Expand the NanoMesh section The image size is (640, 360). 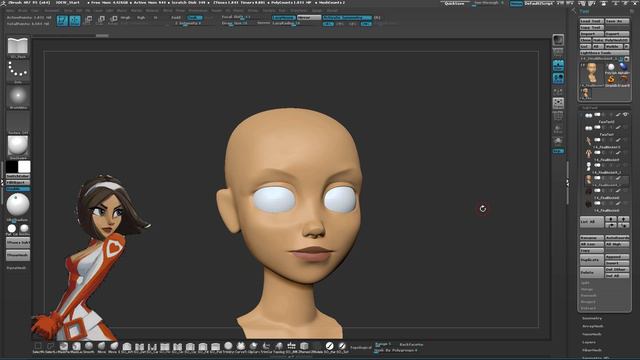[x=592, y=334]
